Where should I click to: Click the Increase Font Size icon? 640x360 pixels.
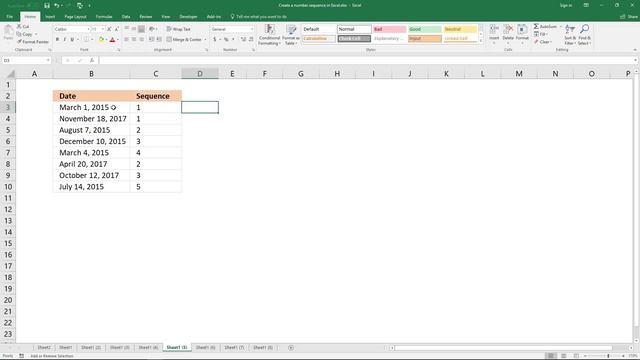tap(109, 29)
